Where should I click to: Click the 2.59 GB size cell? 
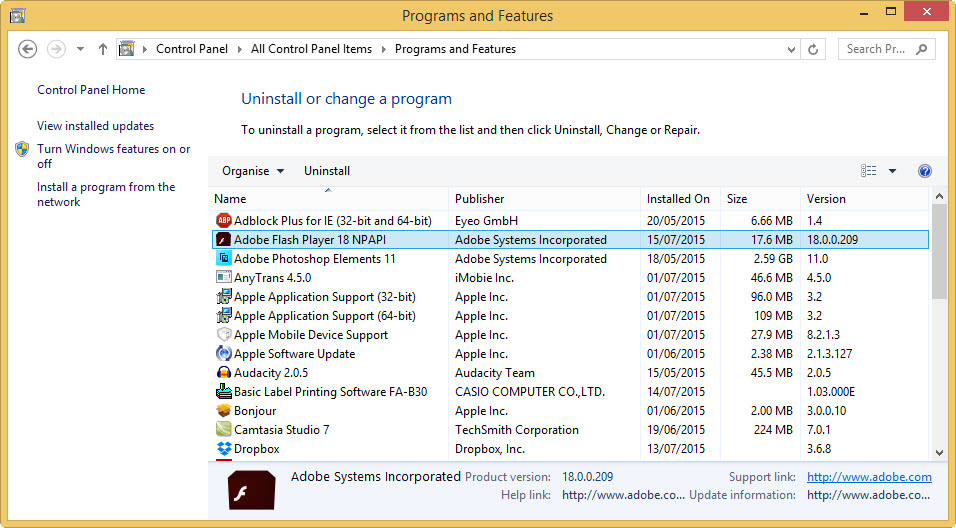773,259
